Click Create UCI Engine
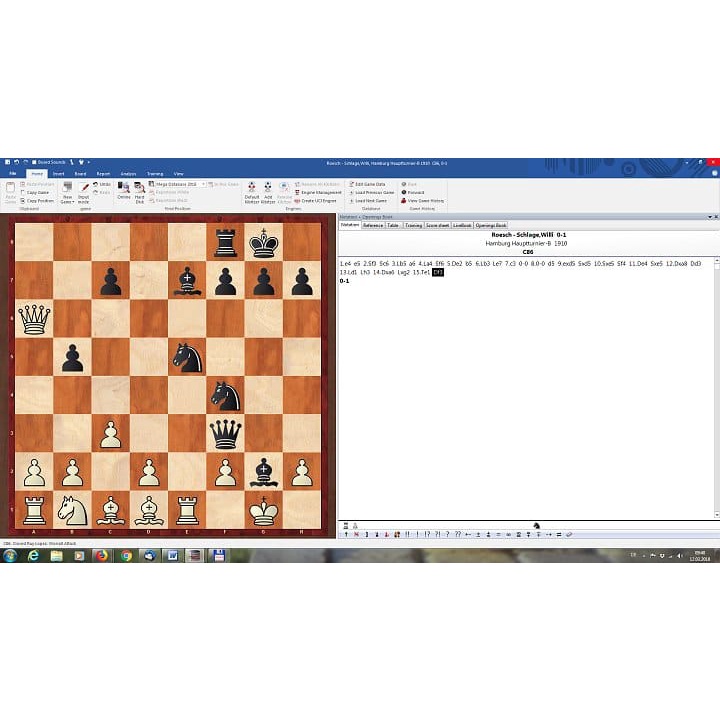Image resolution: width=720 pixels, height=720 pixels. [315, 201]
